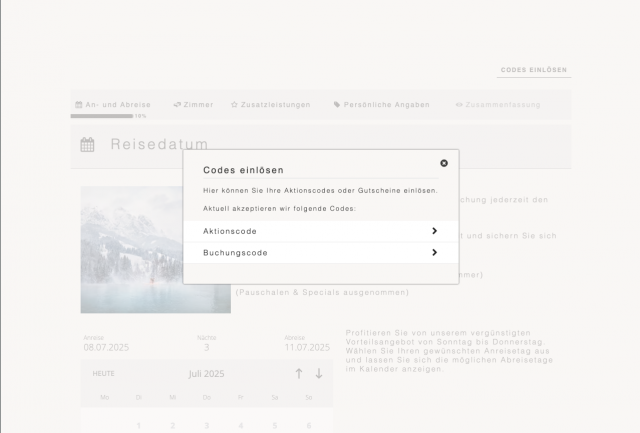
Task: Open the Aktionscode row in the dialog
Action: pyautogui.click(x=321, y=231)
